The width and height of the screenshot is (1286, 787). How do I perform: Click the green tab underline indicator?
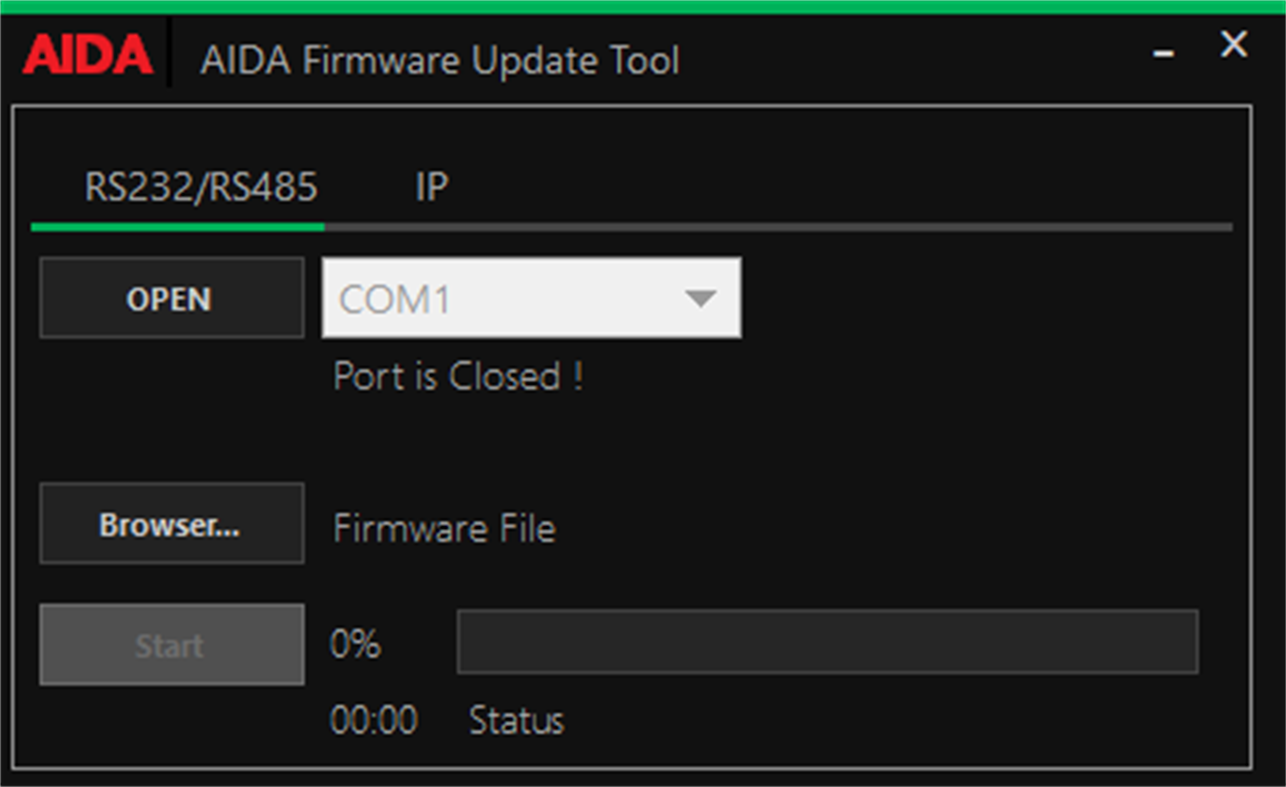point(176,227)
